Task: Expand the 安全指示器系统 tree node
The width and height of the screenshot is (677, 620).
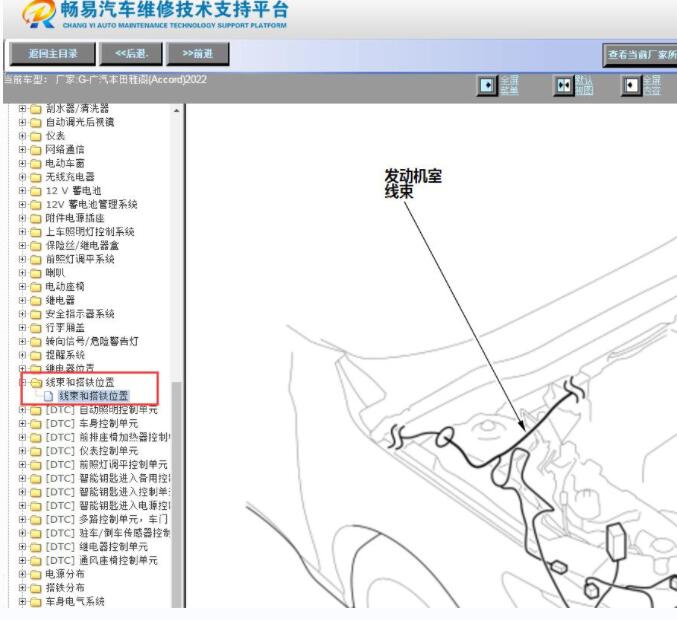Action: point(22,314)
